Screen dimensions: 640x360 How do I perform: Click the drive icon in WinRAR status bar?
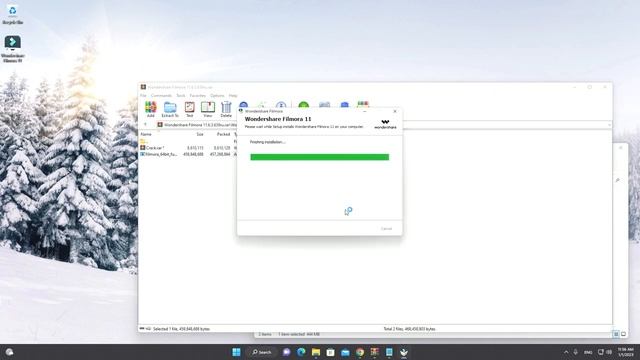142,329
